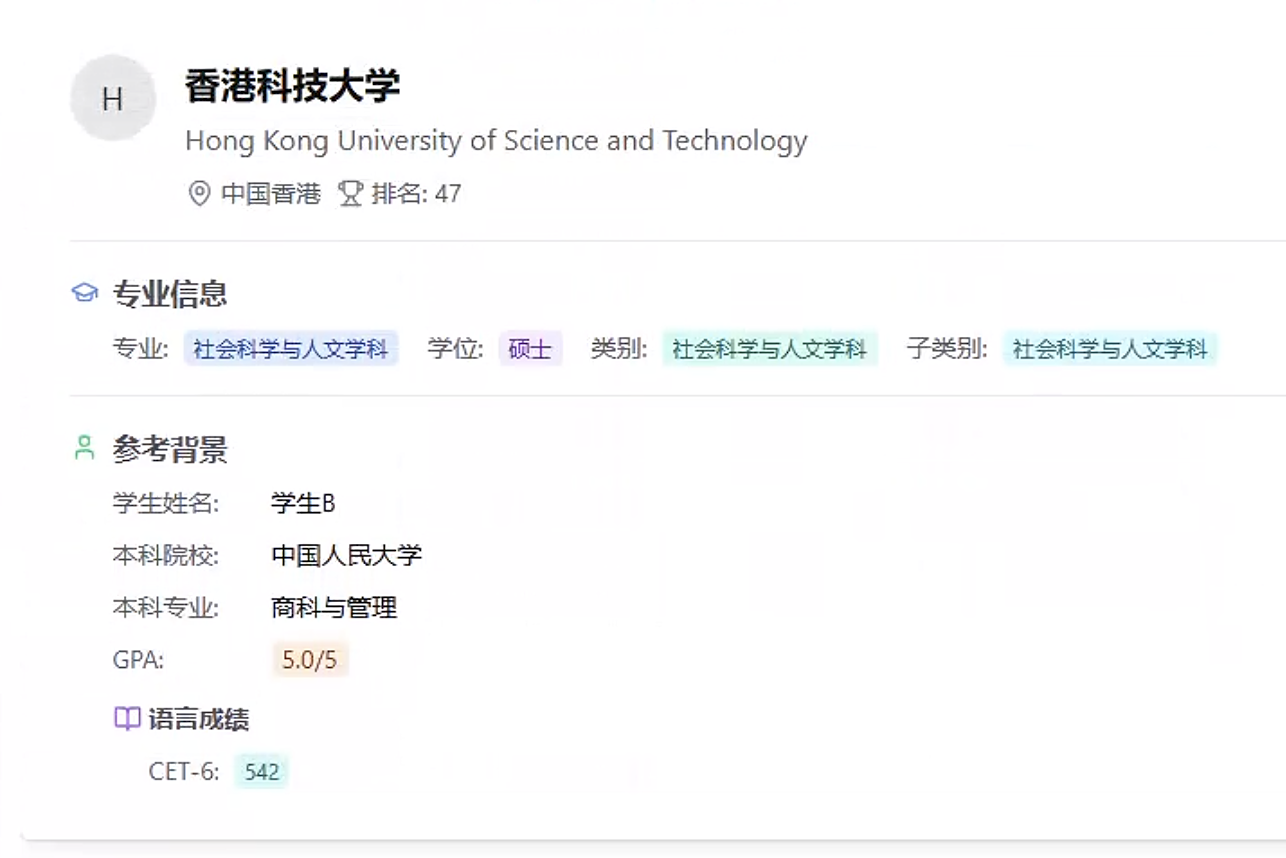
Task: Click the Hong Kong University of Science and Technology subtitle
Action: (x=496, y=141)
